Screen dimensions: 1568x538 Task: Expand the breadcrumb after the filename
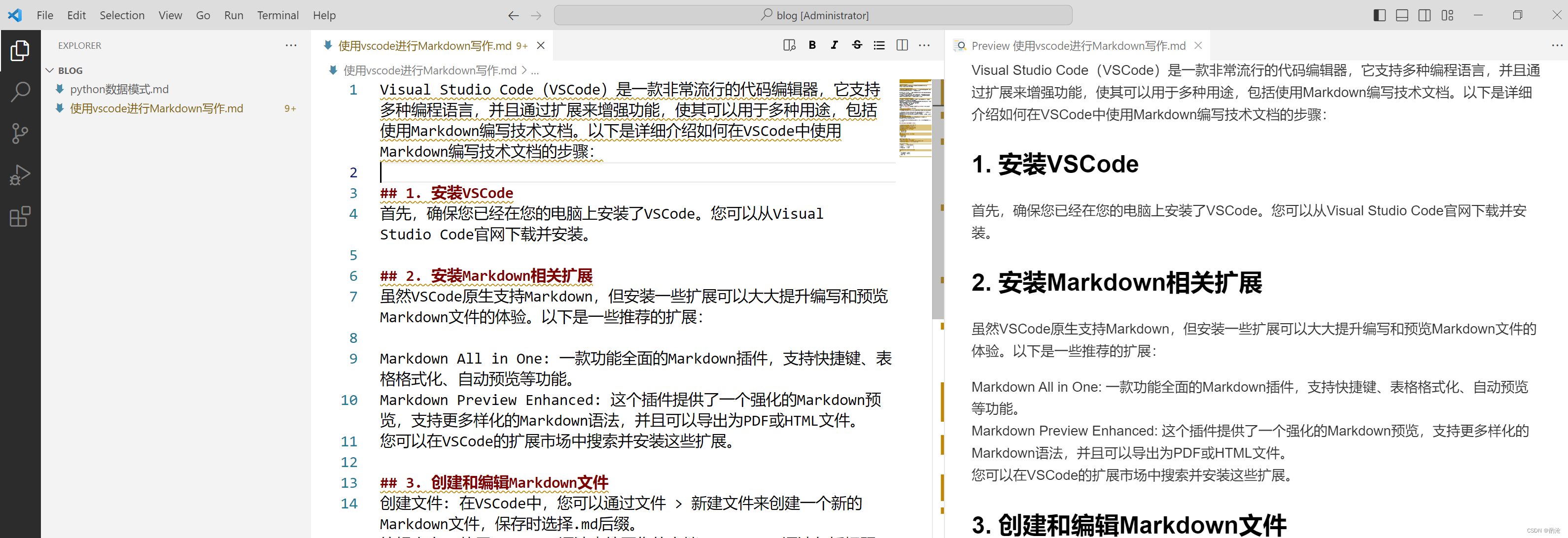(534, 70)
